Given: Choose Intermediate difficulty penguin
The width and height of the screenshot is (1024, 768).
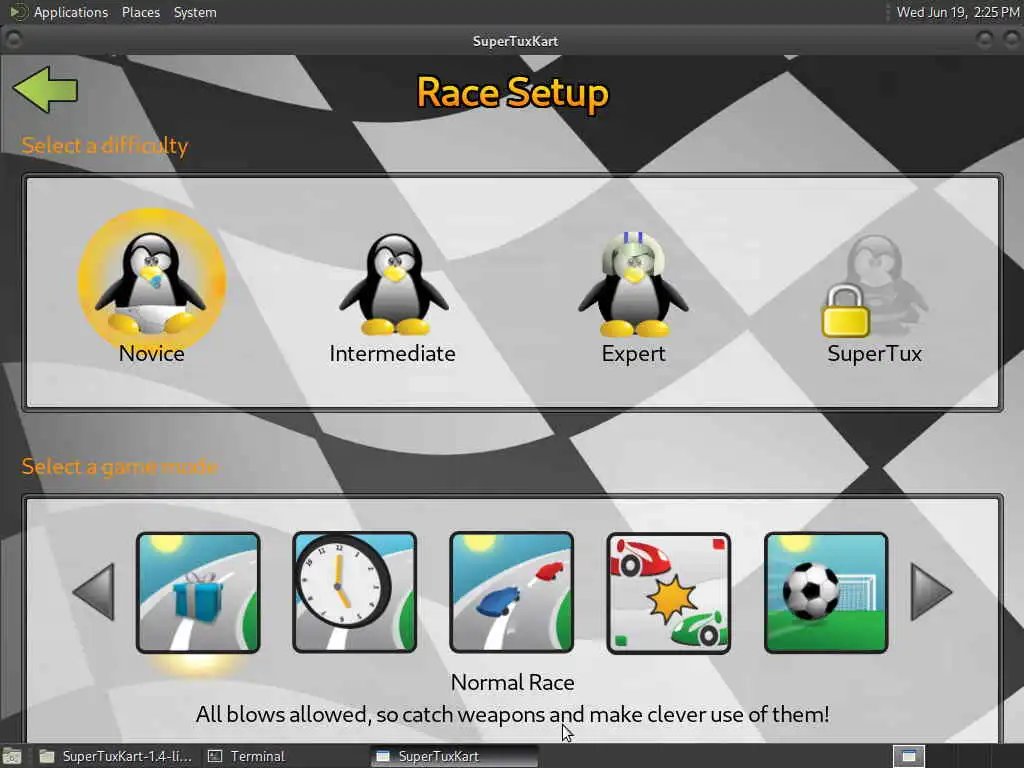Looking at the screenshot, I should [x=394, y=284].
